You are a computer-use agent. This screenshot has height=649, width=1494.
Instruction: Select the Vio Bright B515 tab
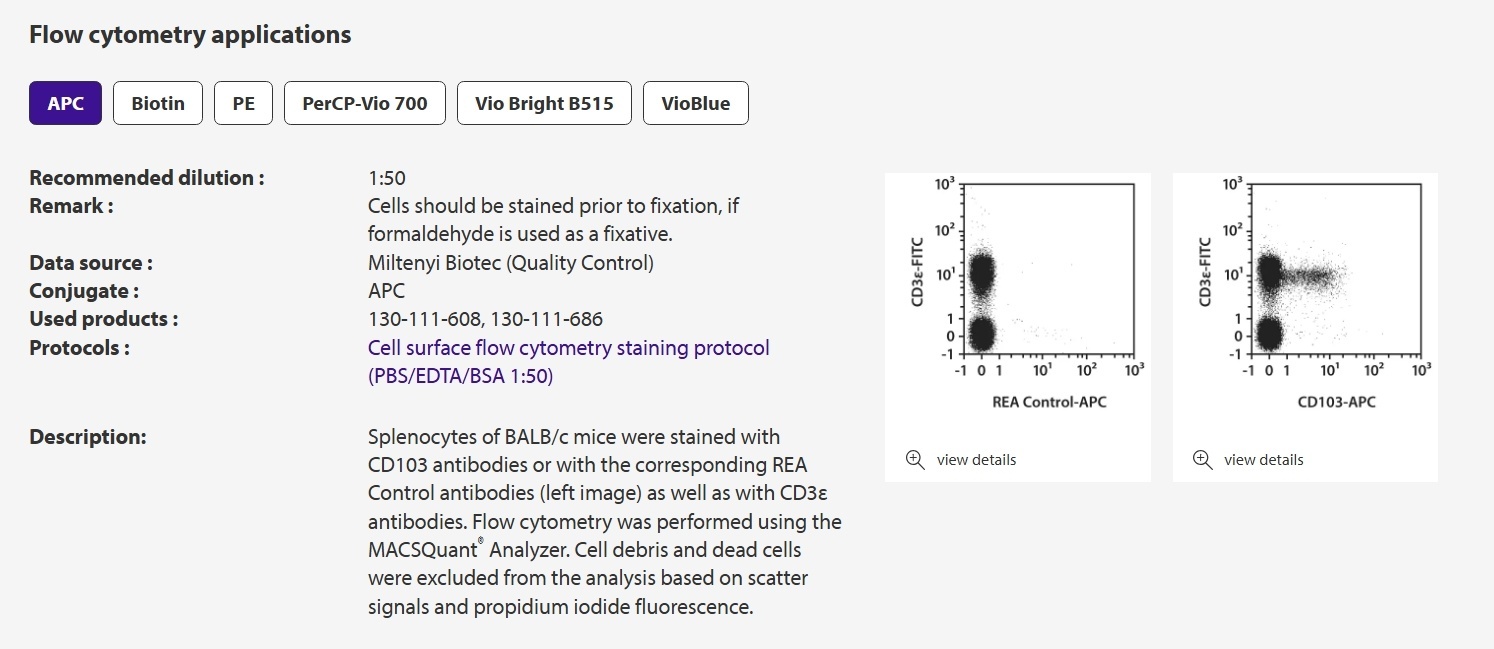tap(544, 103)
